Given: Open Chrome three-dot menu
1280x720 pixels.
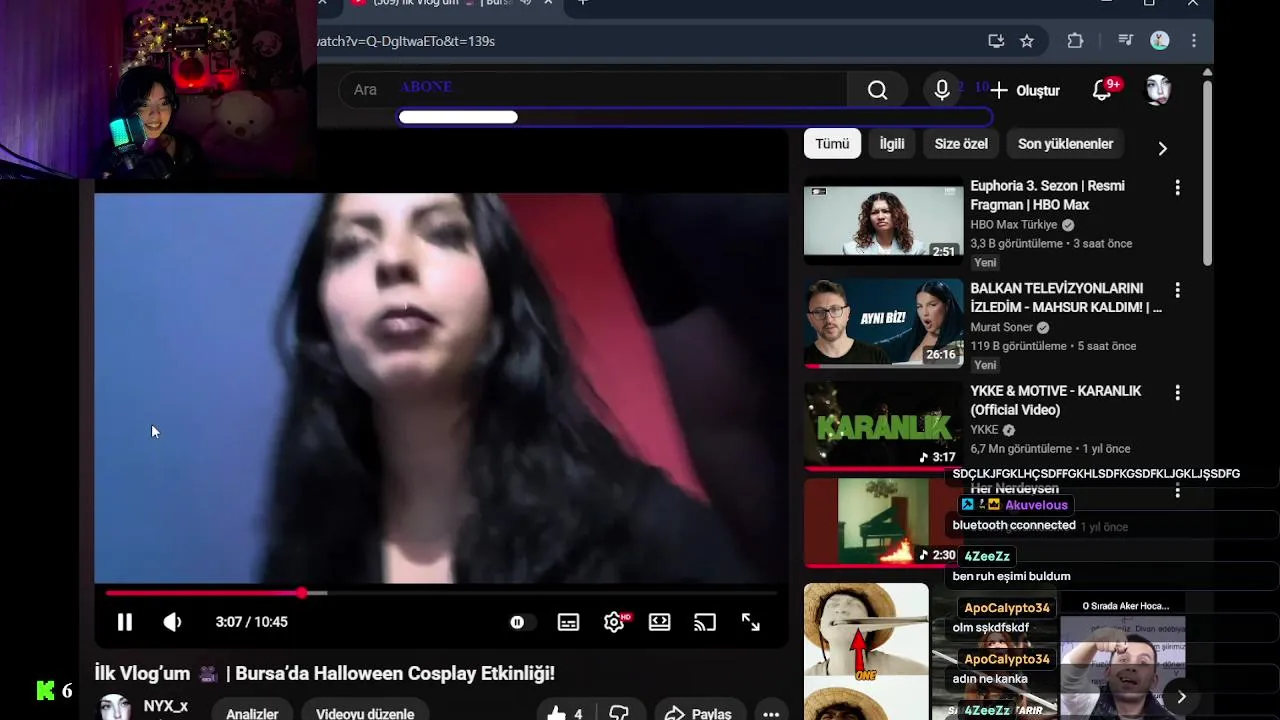Looking at the screenshot, I should point(1194,41).
